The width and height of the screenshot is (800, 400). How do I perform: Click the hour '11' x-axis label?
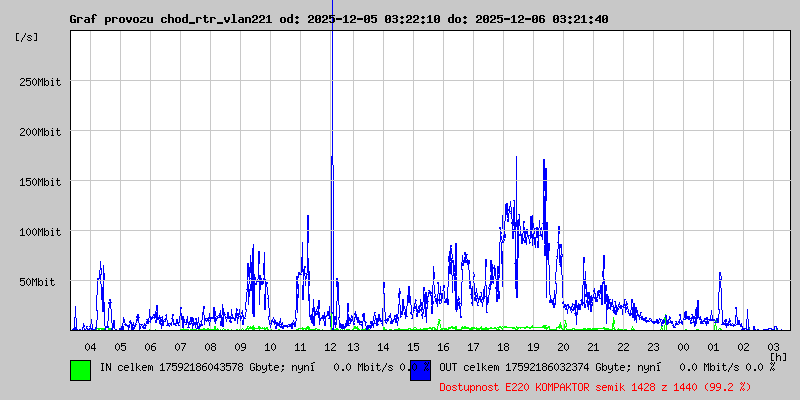pos(301,347)
